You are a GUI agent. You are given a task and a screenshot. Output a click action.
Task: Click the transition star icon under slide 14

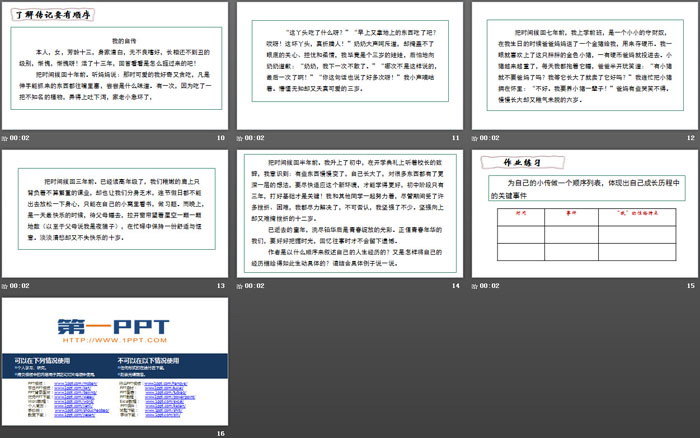click(x=239, y=286)
